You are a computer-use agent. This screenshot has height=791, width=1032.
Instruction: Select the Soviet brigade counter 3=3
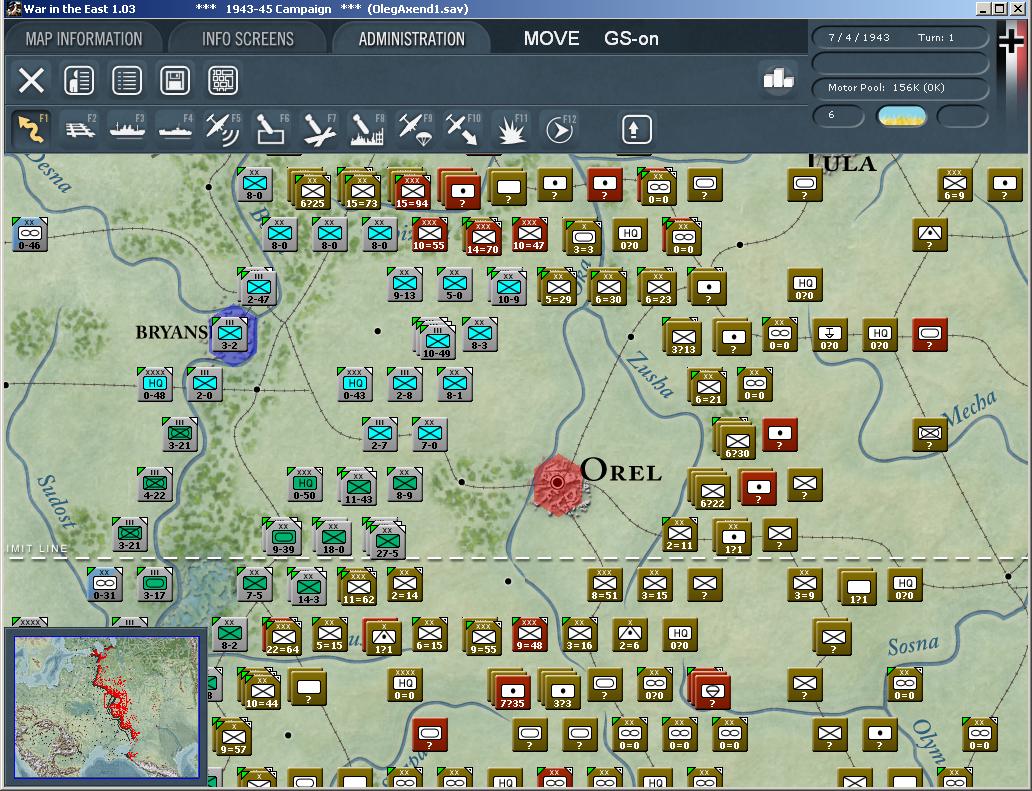[583, 237]
